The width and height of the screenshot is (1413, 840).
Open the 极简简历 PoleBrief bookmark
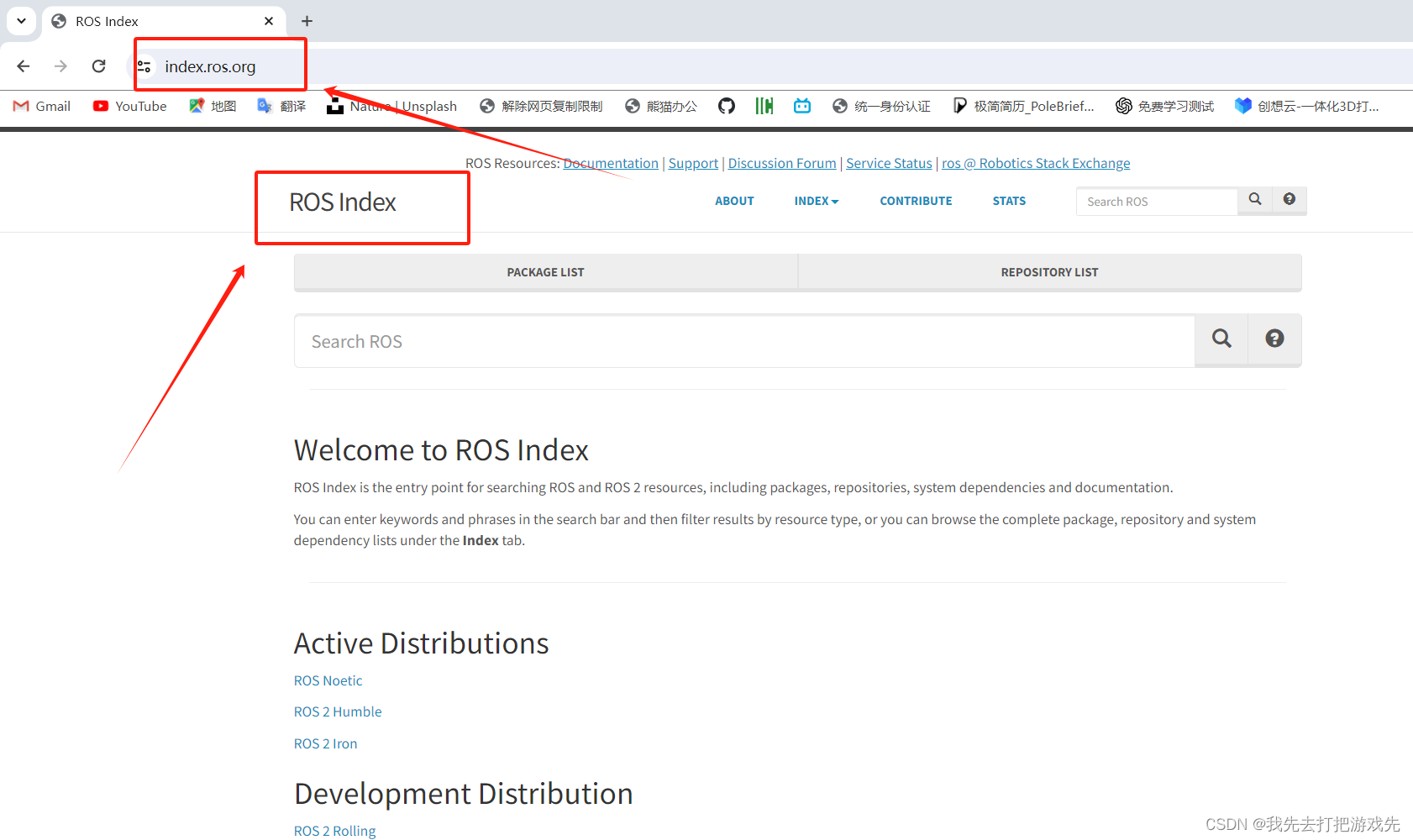click(1023, 106)
